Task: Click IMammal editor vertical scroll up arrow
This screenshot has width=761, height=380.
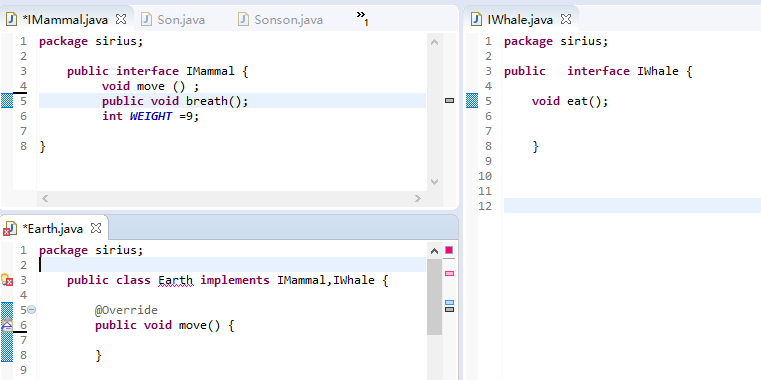Action: point(434,42)
